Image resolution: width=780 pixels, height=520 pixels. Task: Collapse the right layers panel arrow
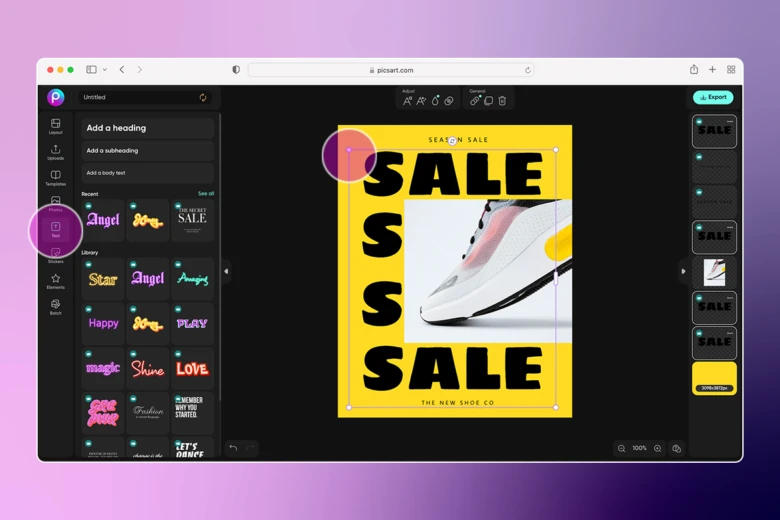point(683,271)
